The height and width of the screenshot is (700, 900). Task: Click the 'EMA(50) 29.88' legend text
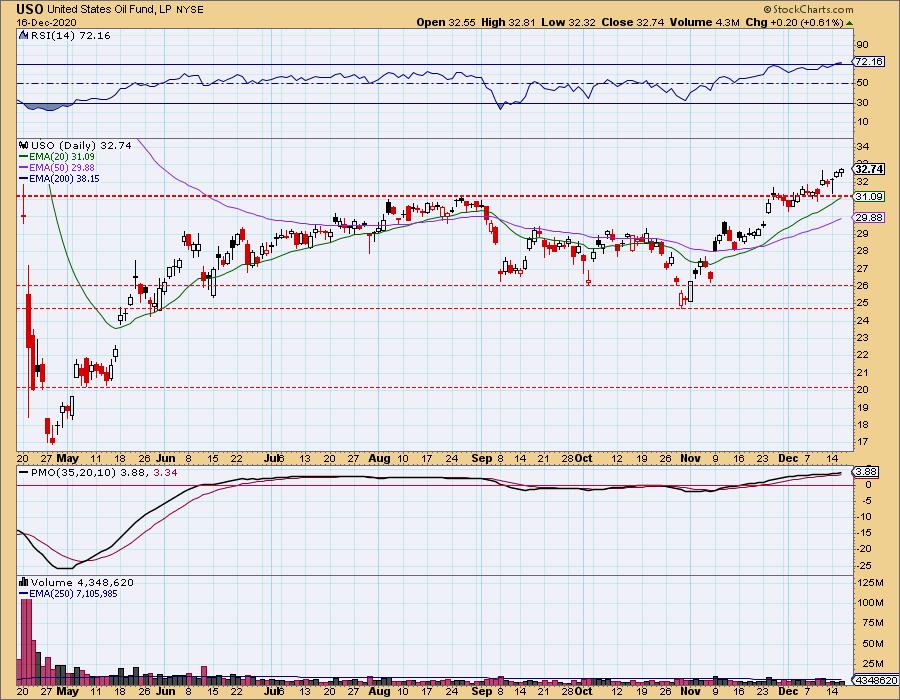[x=62, y=168]
